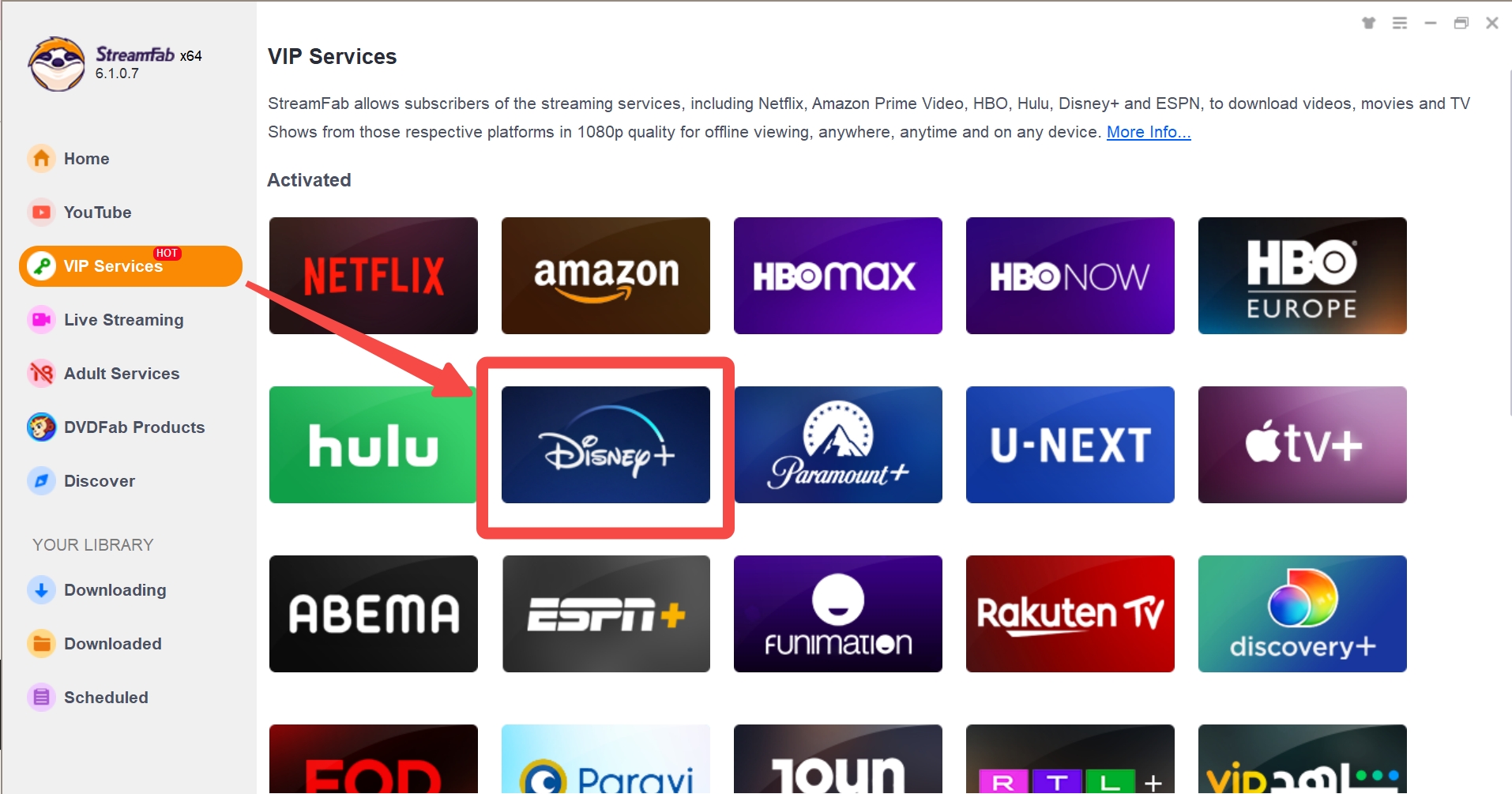Open the YouTube sidebar section

[97, 213]
